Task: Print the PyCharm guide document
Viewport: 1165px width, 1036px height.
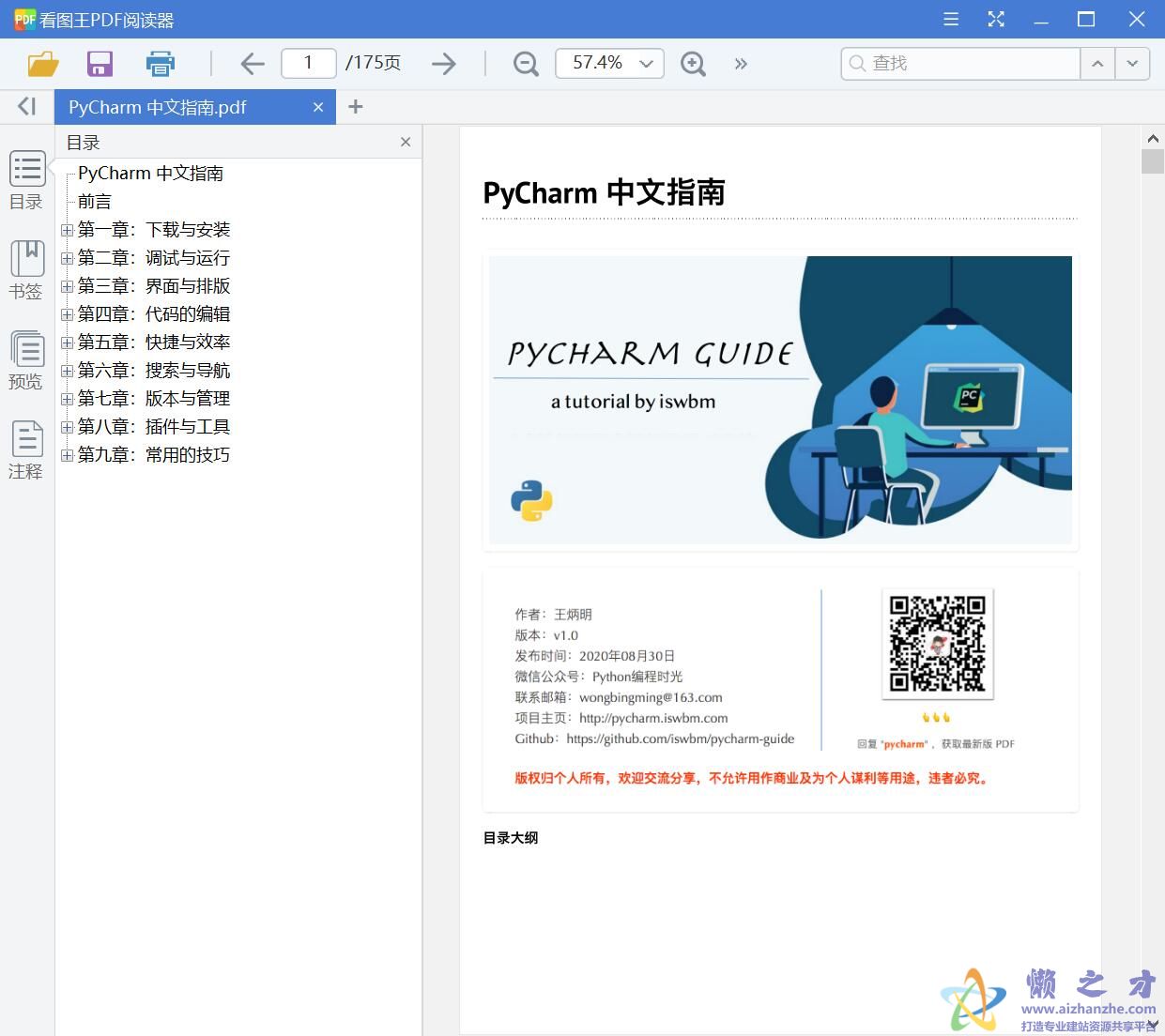Action: point(160,63)
